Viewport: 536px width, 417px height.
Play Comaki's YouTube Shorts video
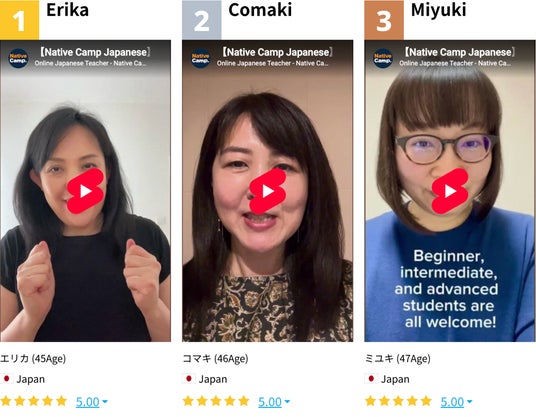[268, 191]
